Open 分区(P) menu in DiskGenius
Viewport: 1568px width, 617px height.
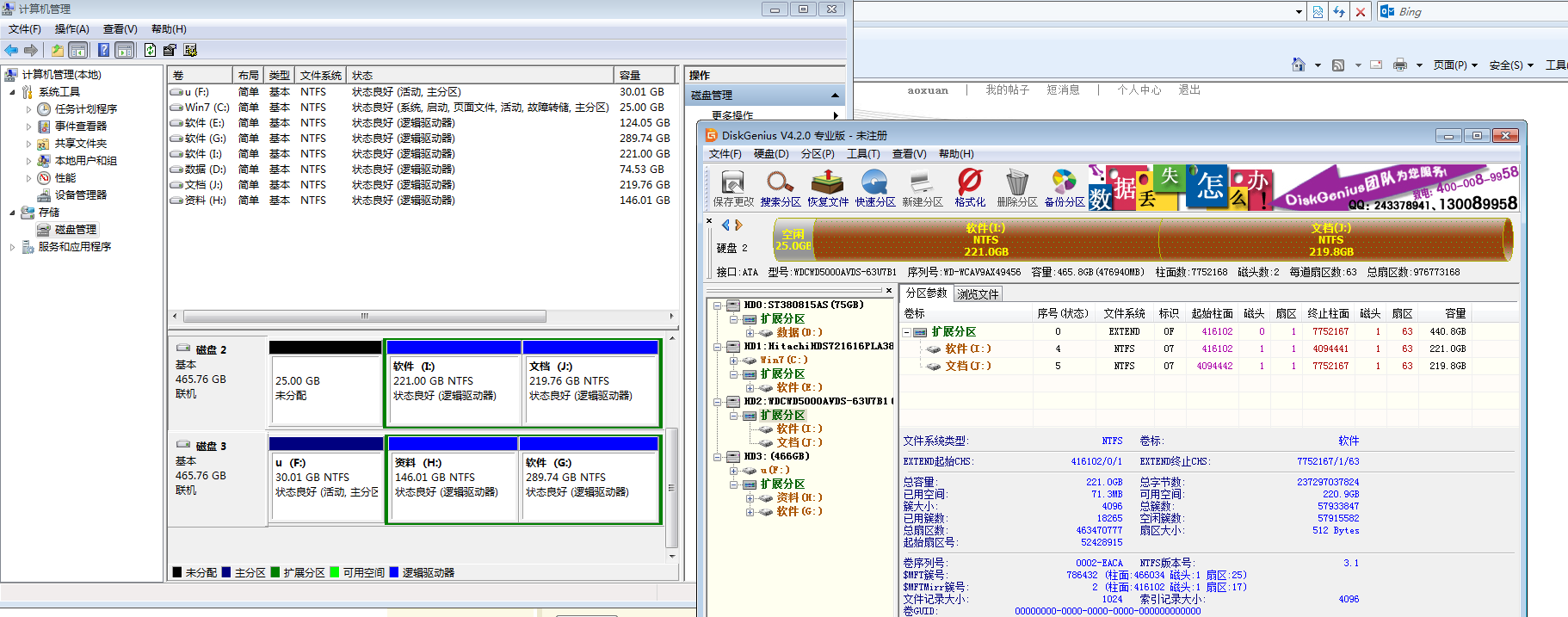(818, 154)
